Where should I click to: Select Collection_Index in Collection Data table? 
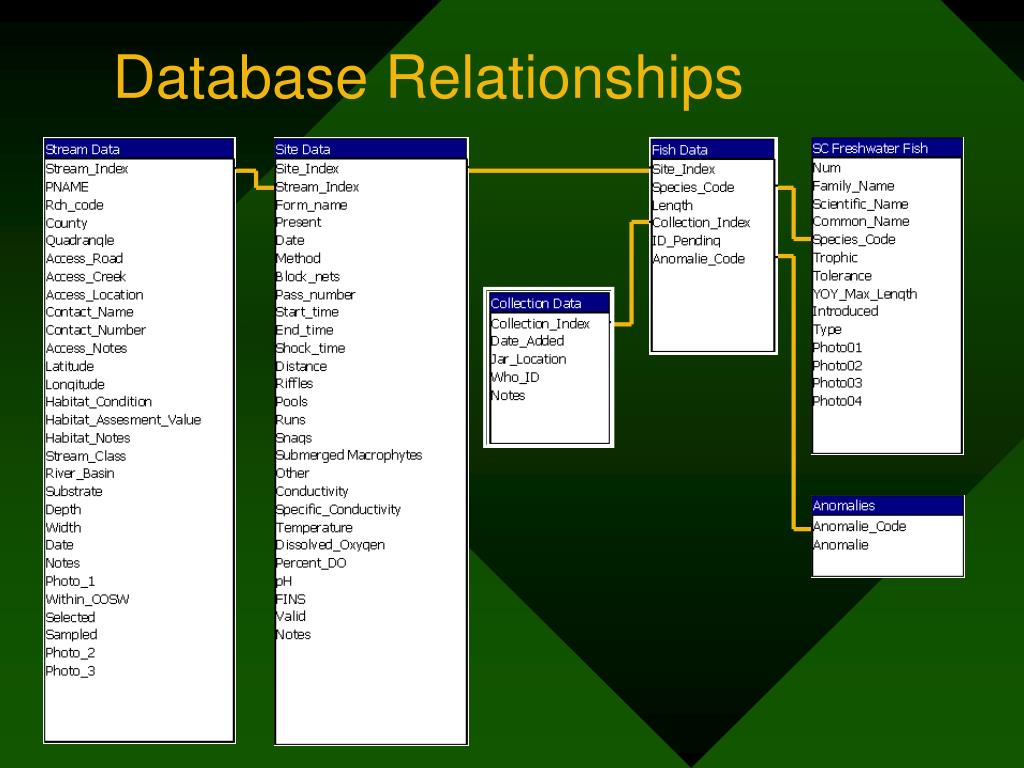pos(540,324)
